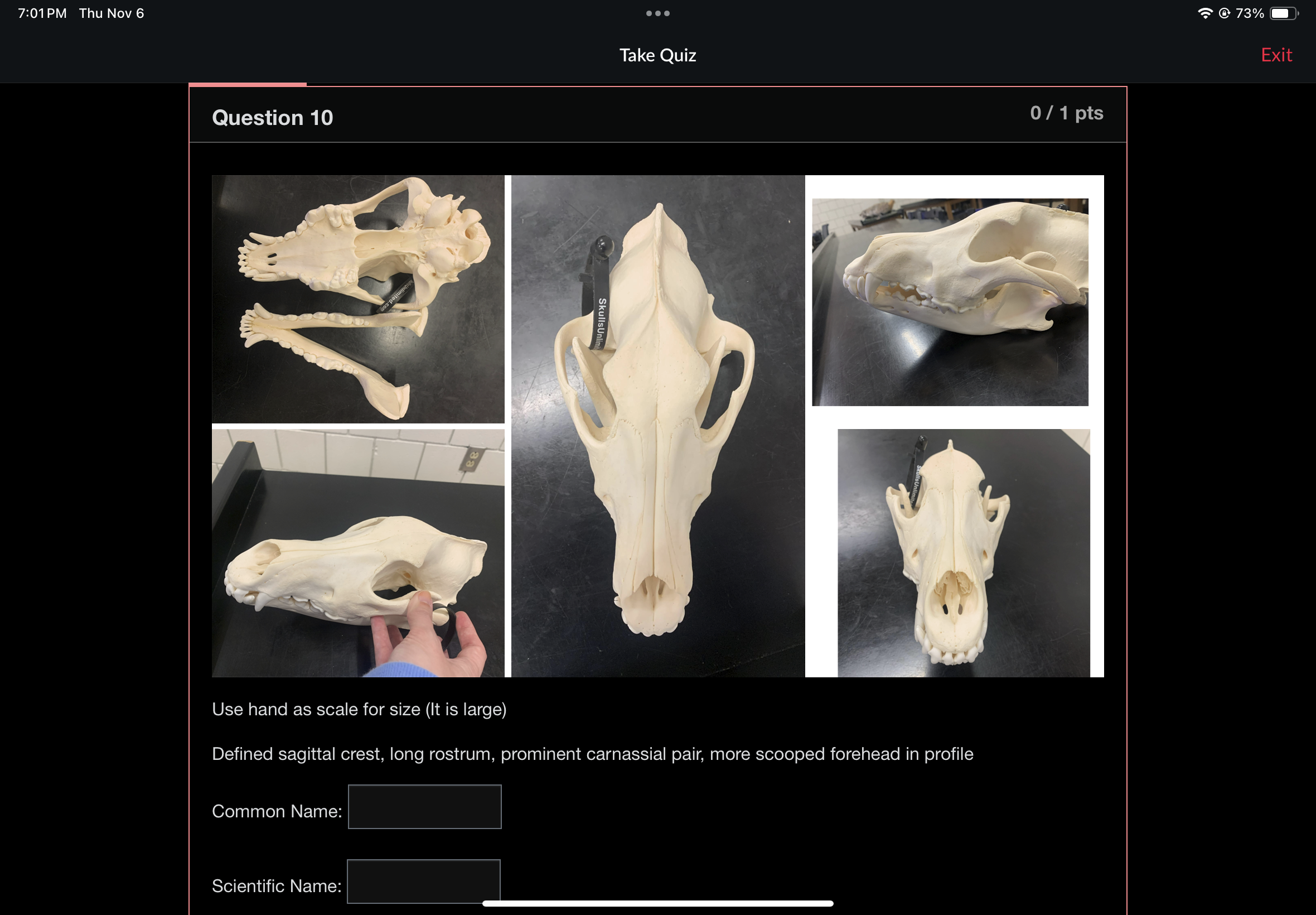Tap the Take Quiz title

657,55
